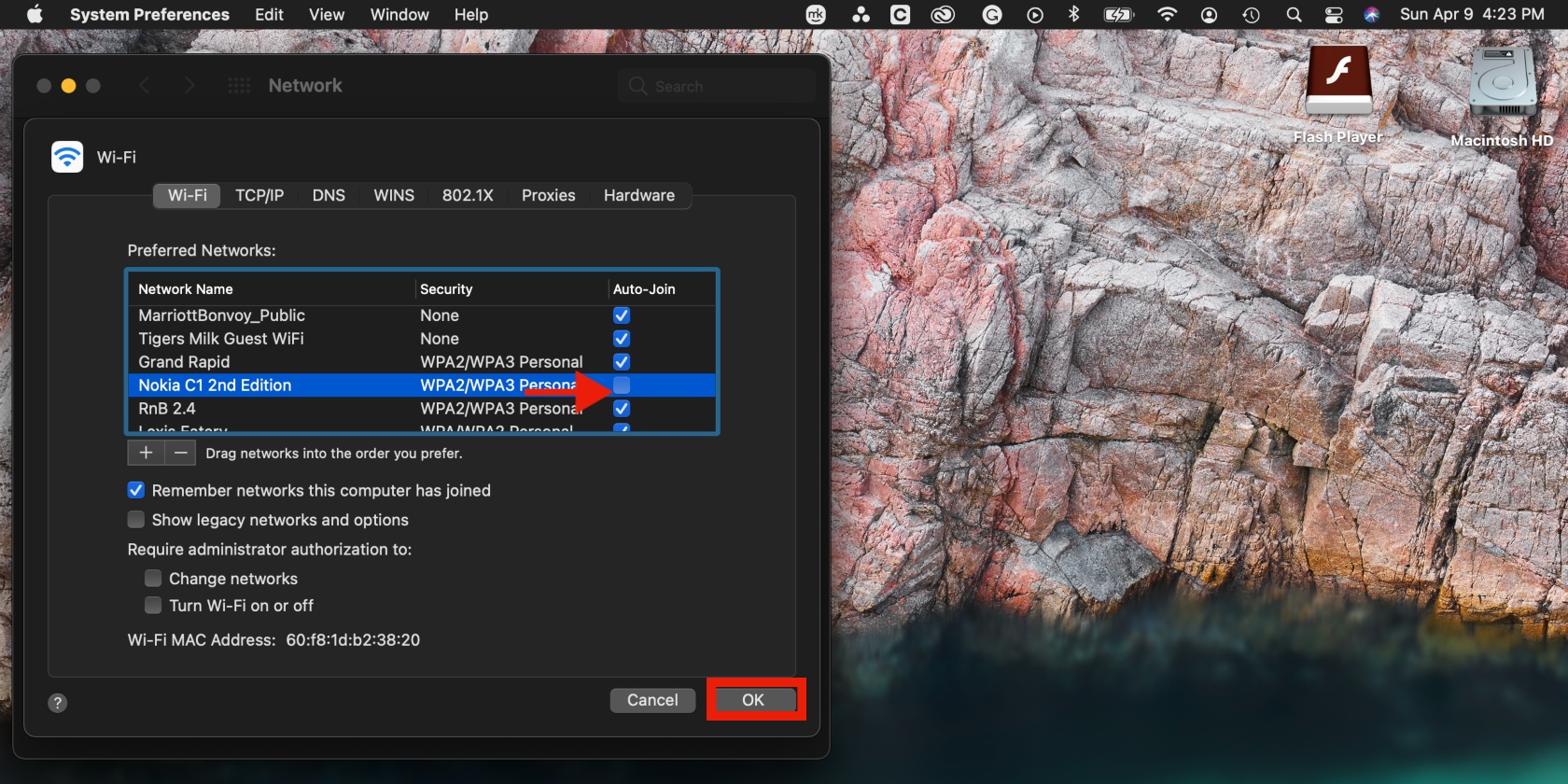This screenshot has width=1568, height=784.
Task: Toggle Auto-Join for Tigers Milk Guest WiFi
Action: [622, 339]
